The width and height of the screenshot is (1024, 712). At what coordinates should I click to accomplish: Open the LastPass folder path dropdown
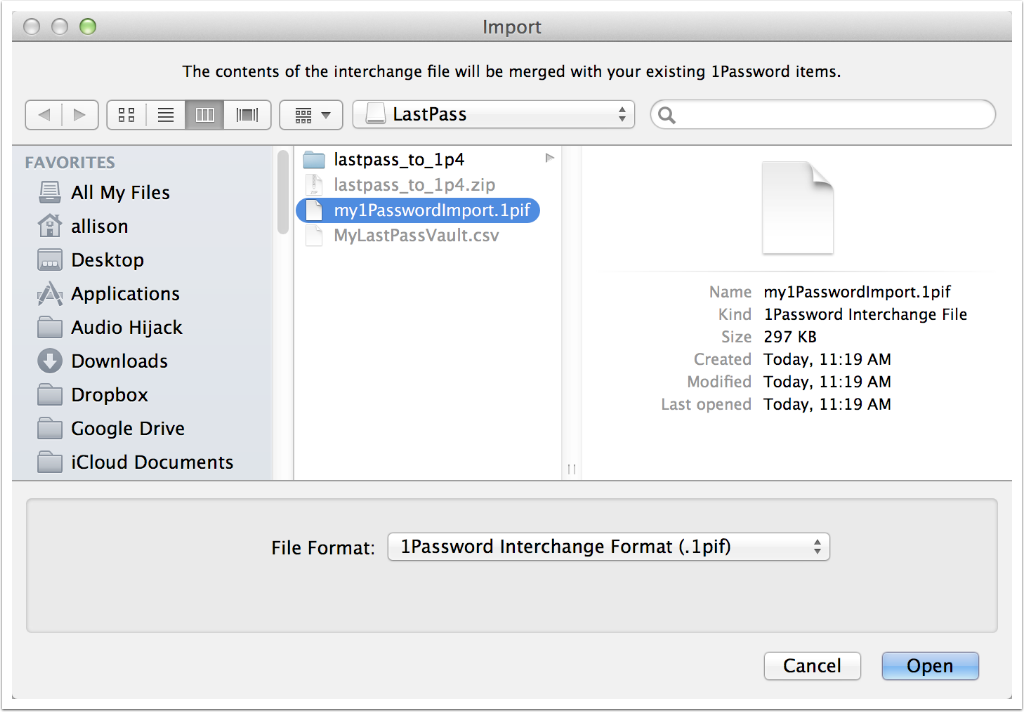pyautogui.click(x=494, y=115)
